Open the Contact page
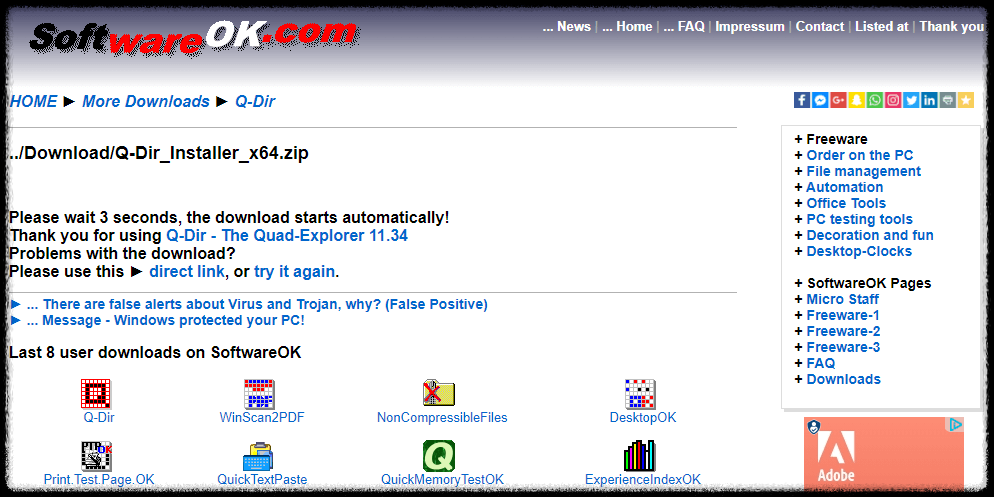Image resolution: width=994 pixels, height=497 pixels. (x=820, y=27)
